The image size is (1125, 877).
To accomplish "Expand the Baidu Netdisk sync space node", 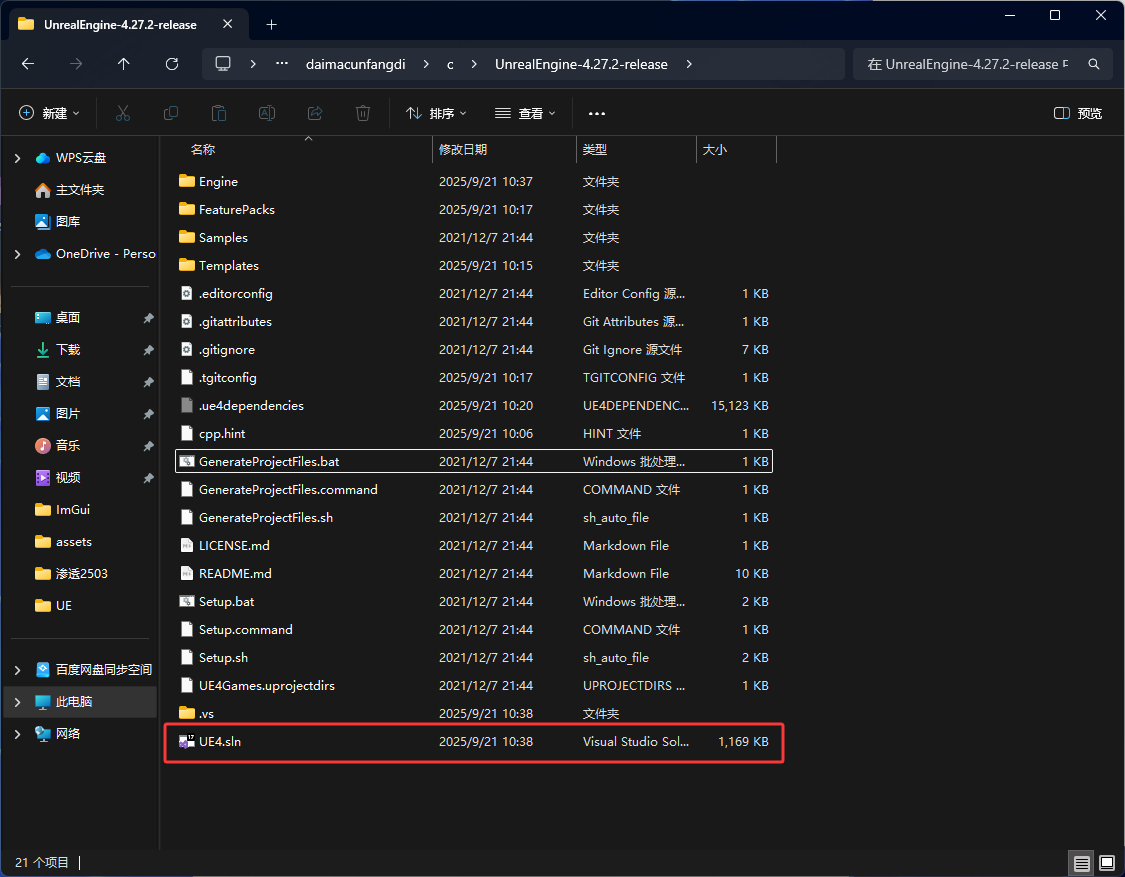I will (17, 670).
